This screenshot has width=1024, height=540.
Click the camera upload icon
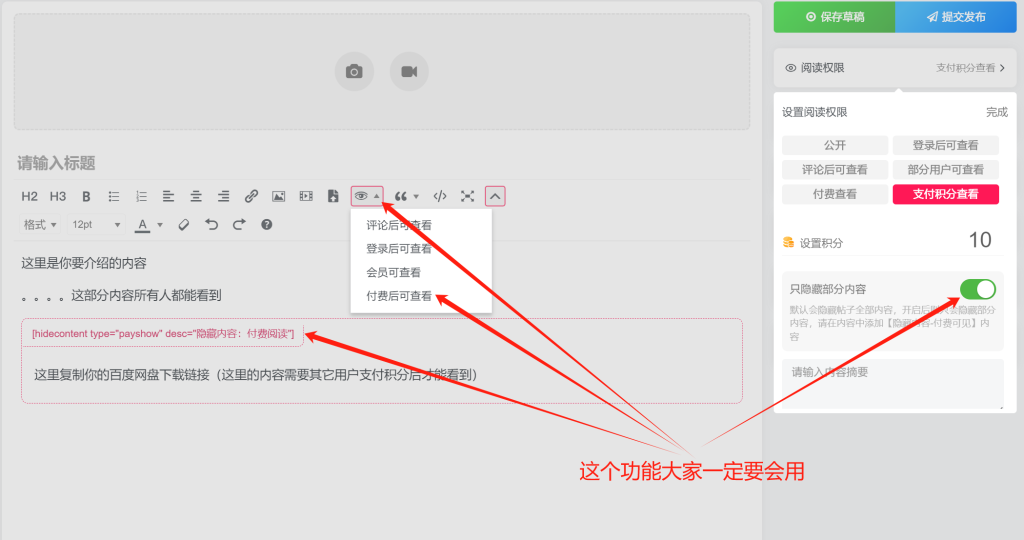pyautogui.click(x=354, y=72)
